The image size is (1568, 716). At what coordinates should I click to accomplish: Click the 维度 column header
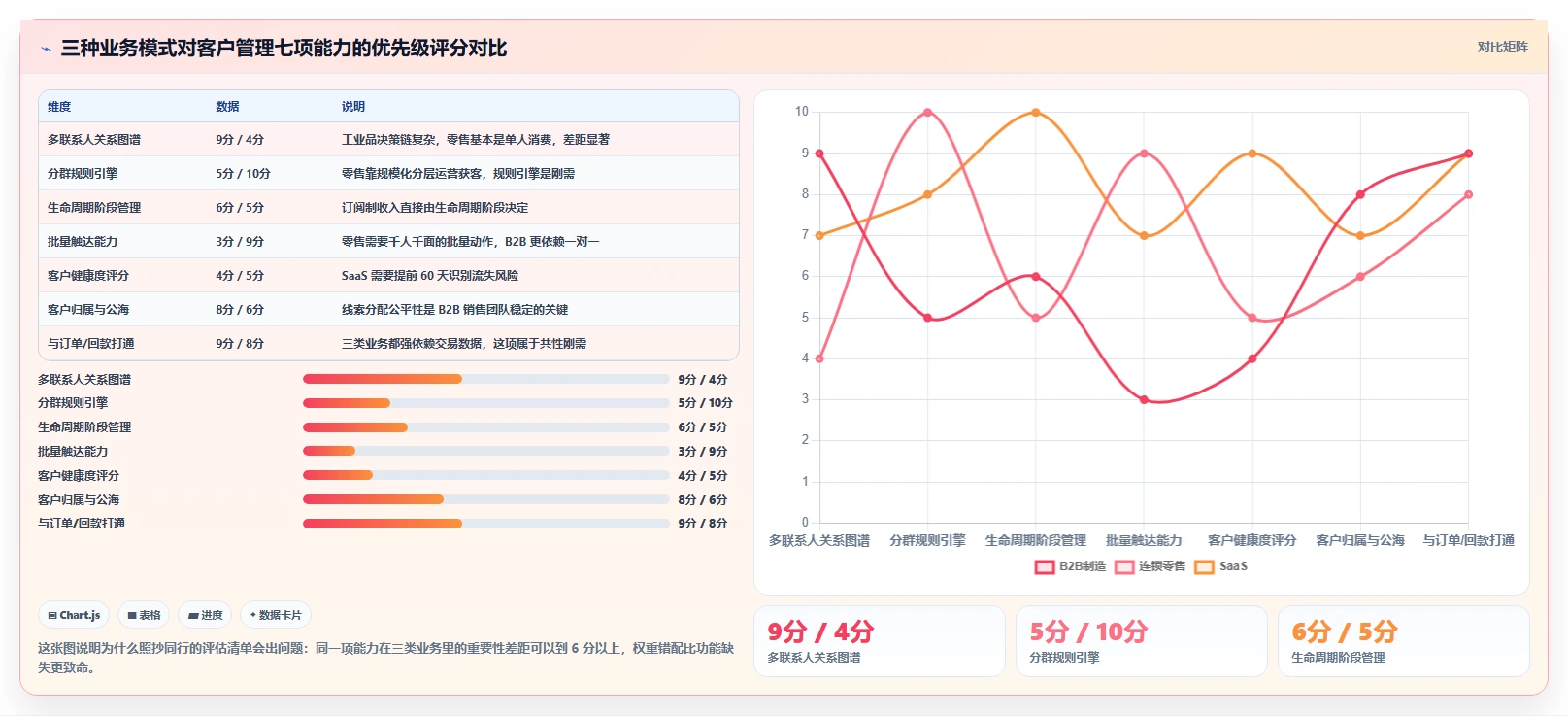click(59, 107)
